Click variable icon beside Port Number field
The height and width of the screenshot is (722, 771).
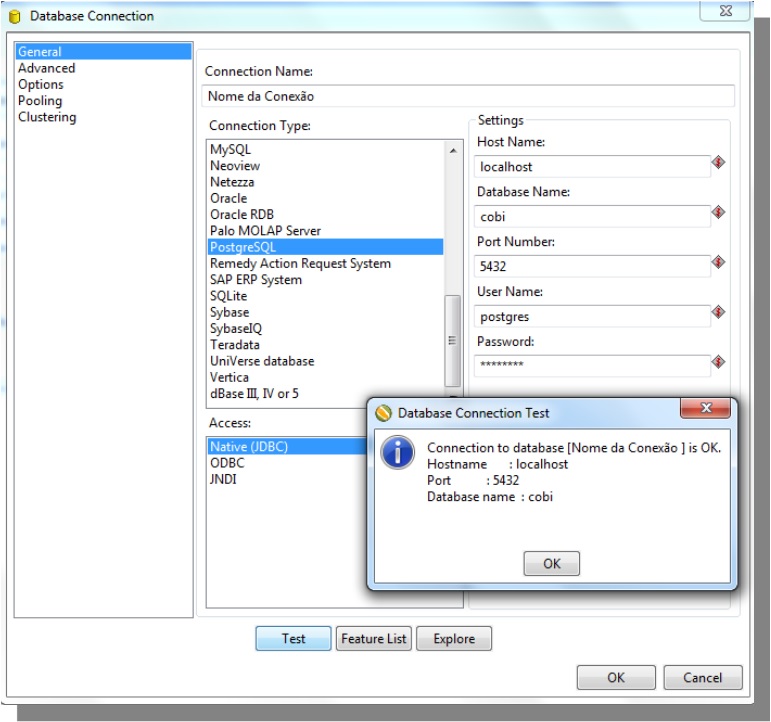pyautogui.click(x=718, y=263)
